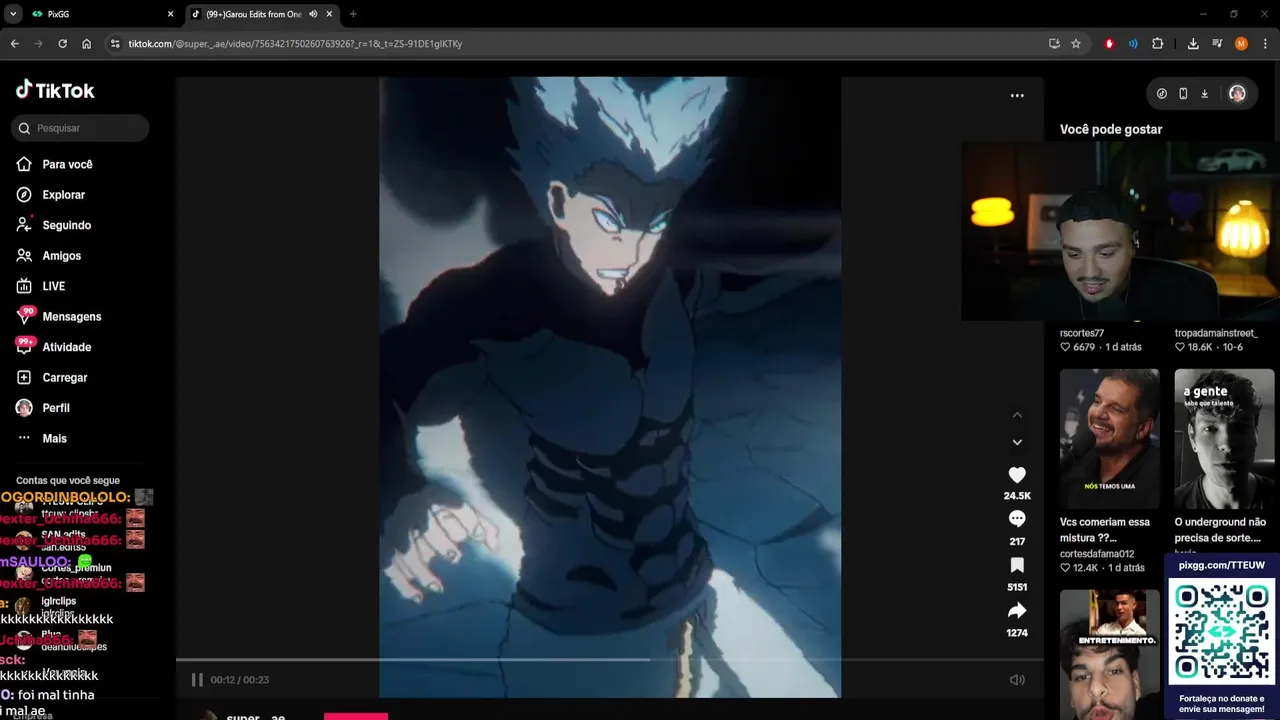
Task: Click the download desktop app icon in pill
Action: click(x=1204, y=94)
